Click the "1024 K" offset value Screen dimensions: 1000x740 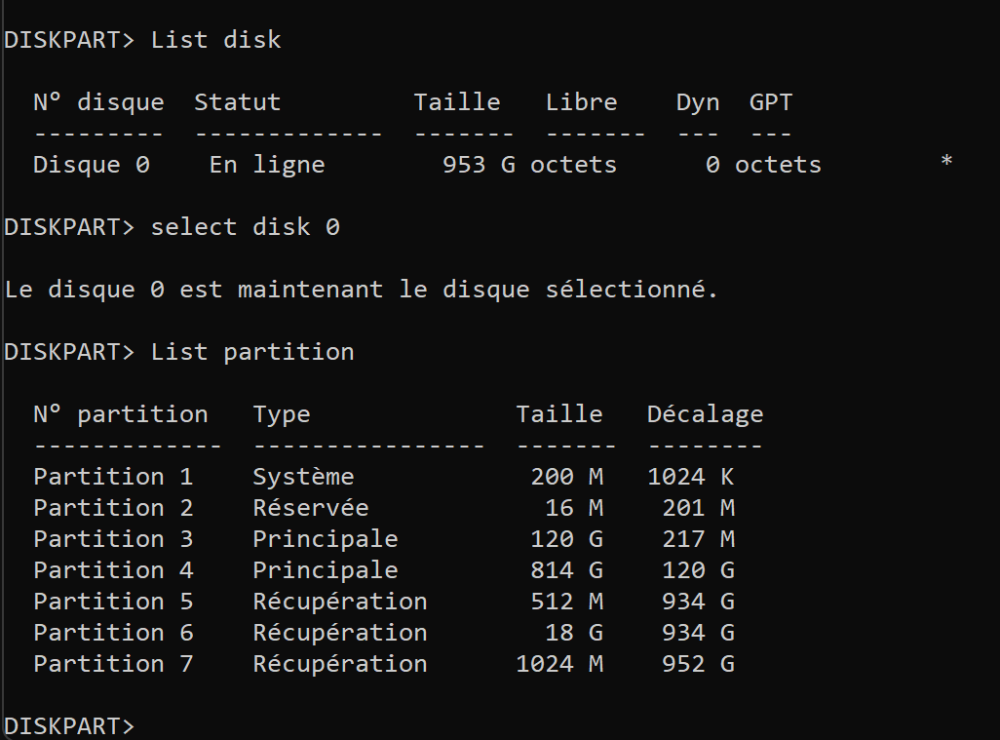point(691,477)
